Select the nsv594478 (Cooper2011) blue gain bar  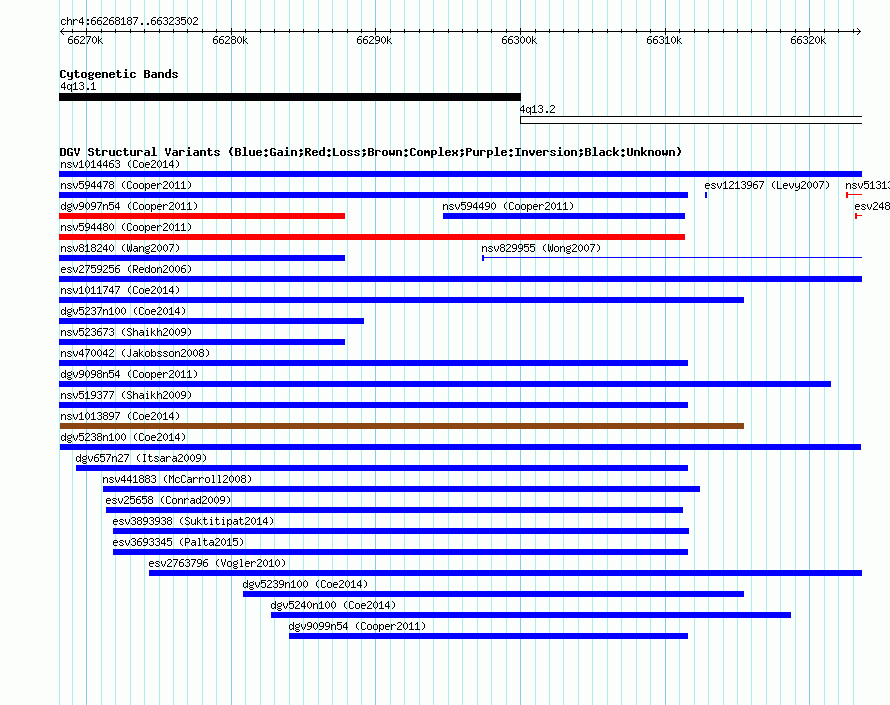click(373, 195)
